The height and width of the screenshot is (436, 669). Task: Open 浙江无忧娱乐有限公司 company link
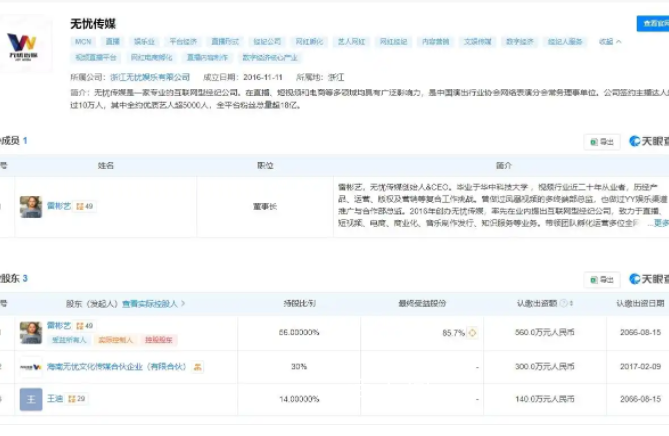[150, 77]
